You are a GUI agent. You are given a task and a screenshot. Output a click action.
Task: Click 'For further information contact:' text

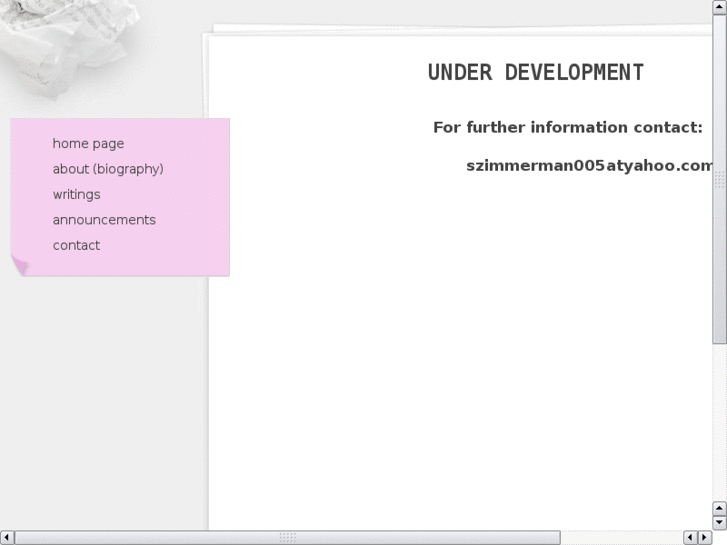click(568, 128)
